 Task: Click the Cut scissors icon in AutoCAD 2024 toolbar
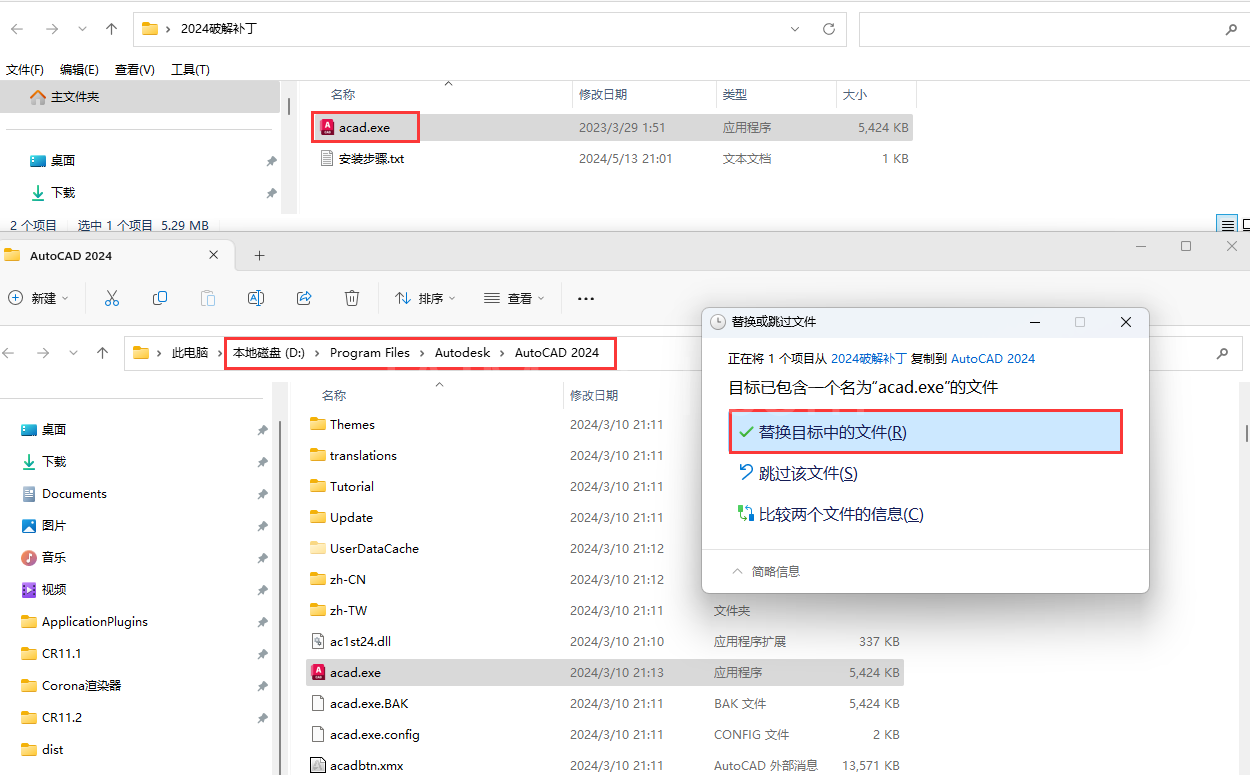pyautogui.click(x=111, y=298)
